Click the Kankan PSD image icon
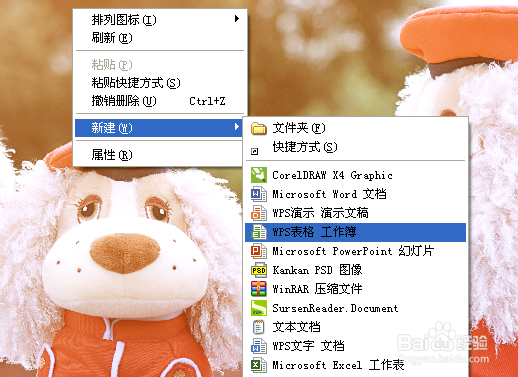This screenshot has width=518, height=377. [x=259, y=270]
